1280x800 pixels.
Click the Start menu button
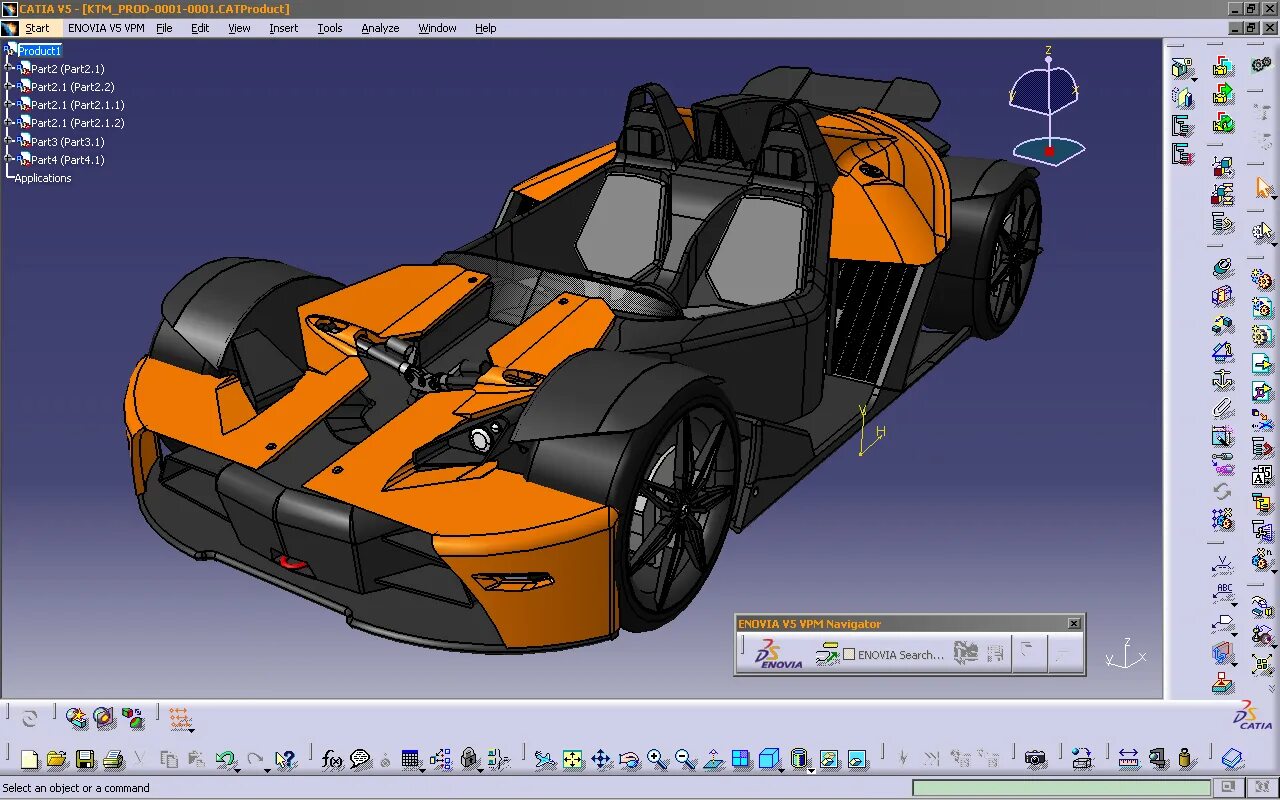click(x=37, y=28)
